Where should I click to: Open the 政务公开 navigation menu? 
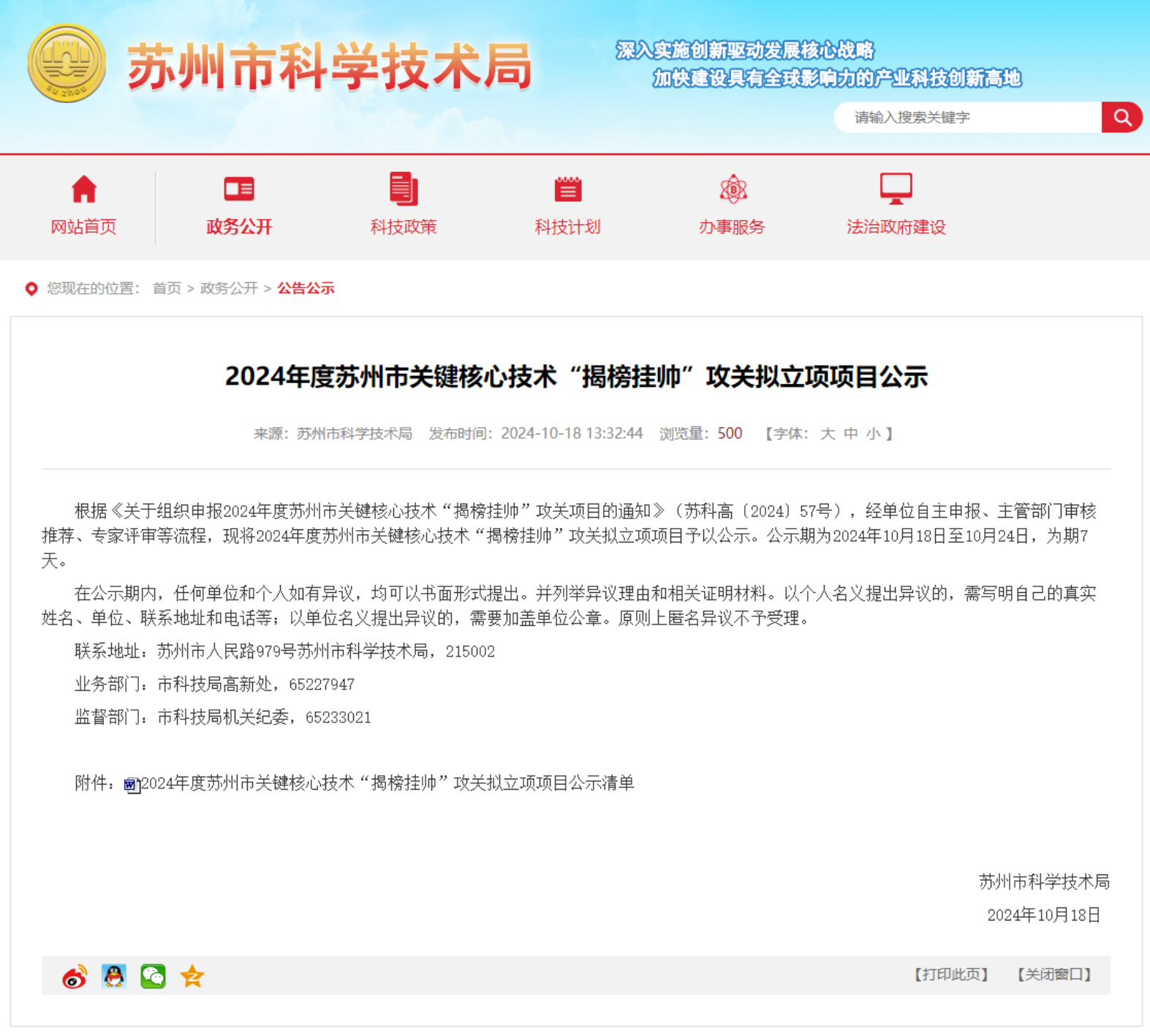pos(239,227)
